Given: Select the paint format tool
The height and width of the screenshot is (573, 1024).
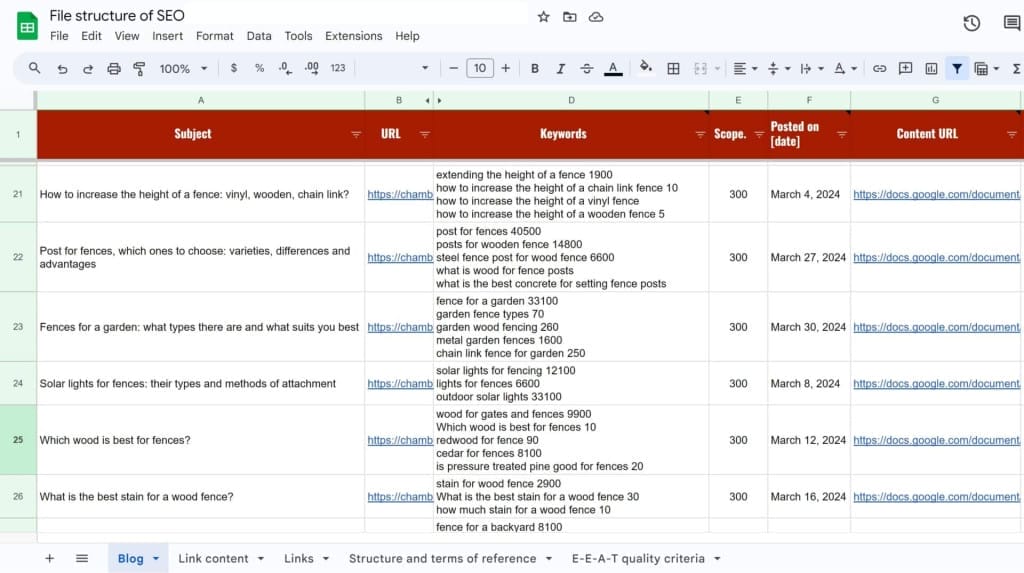Looking at the screenshot, I should click(139, 68).
